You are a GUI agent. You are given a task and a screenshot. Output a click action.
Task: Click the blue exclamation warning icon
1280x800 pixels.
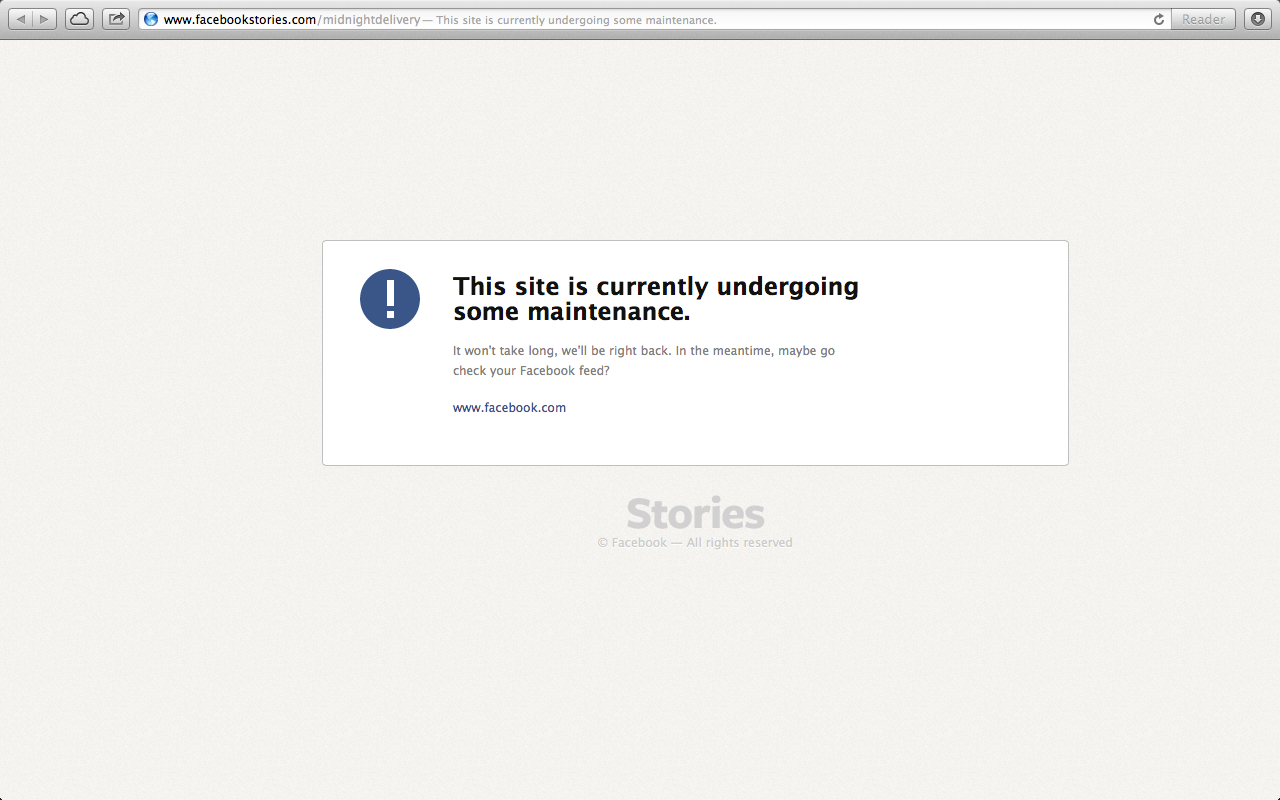coord(390,299)
